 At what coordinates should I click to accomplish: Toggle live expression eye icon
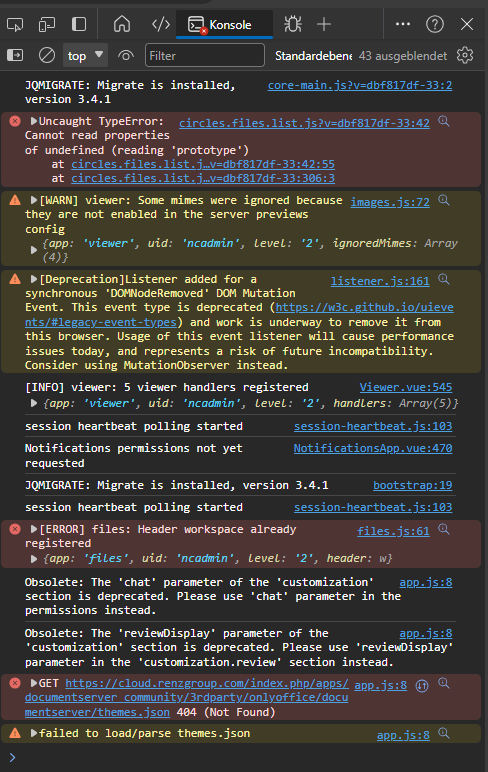pyautogui.click(x=126, y=56)
